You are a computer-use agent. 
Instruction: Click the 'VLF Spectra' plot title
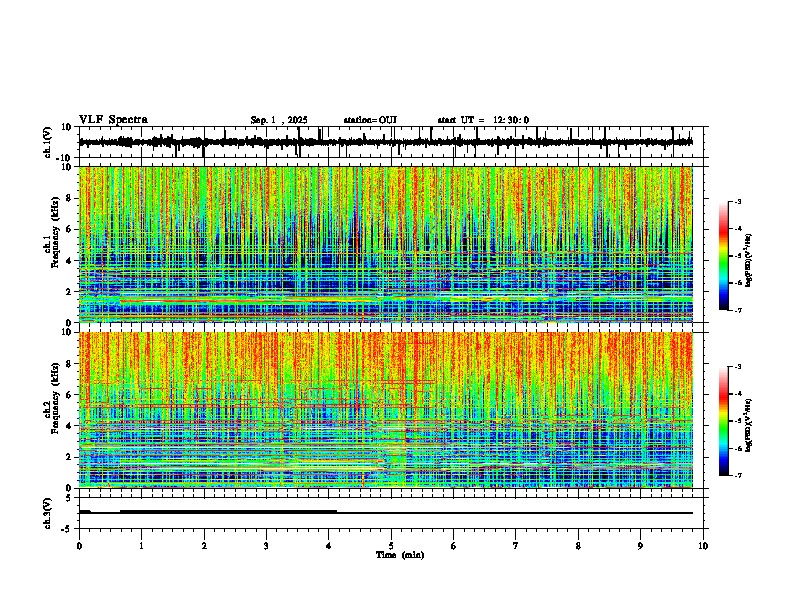point(113,120)
